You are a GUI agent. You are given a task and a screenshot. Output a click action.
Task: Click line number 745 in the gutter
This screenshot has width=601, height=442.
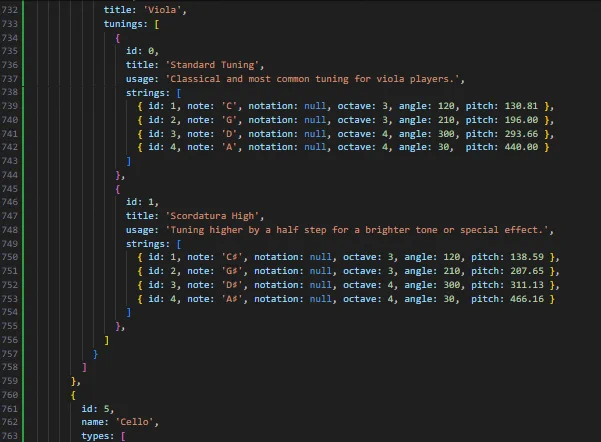(x=10, y=189)
